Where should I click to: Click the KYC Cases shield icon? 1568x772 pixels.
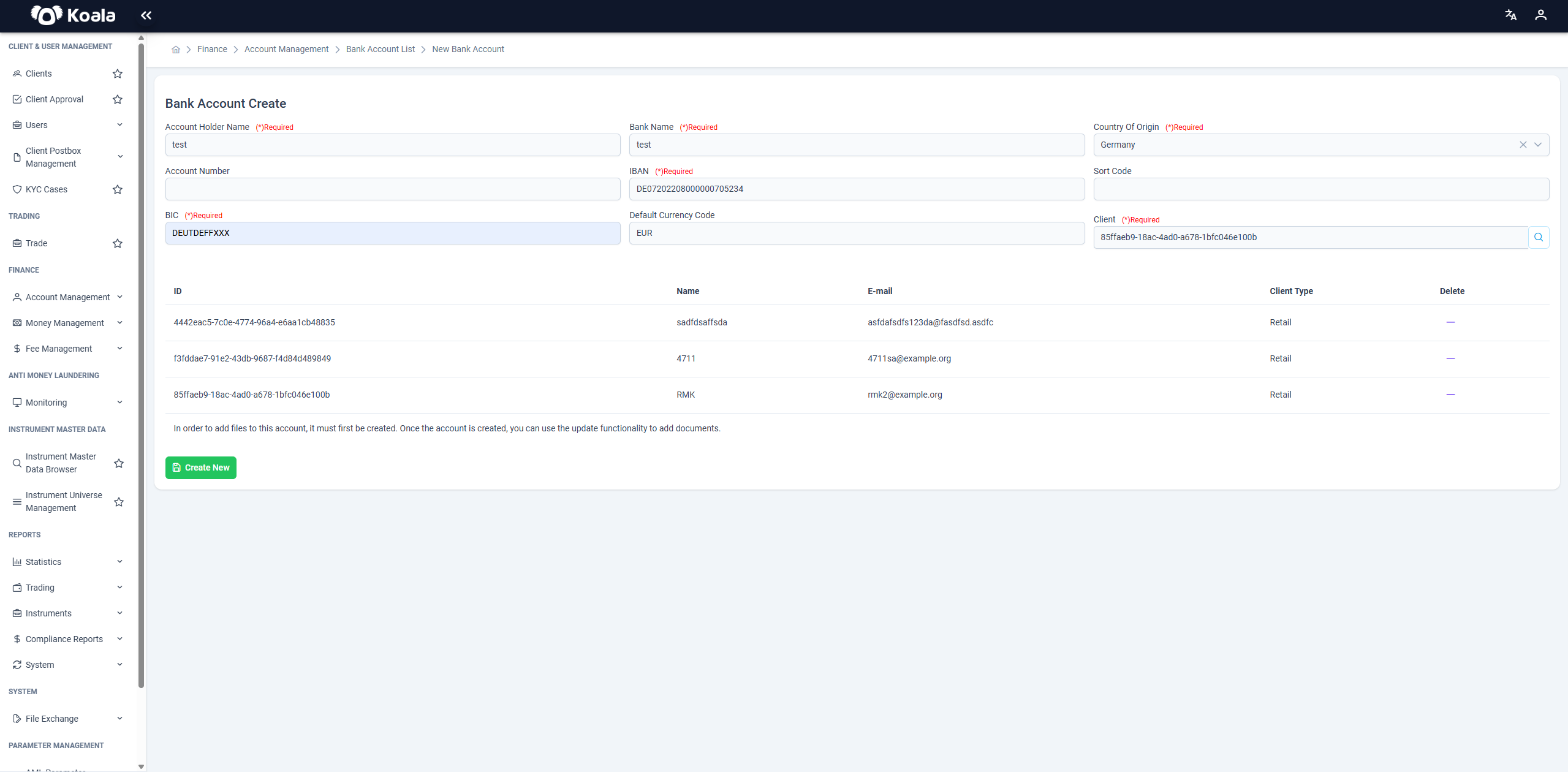17,189
